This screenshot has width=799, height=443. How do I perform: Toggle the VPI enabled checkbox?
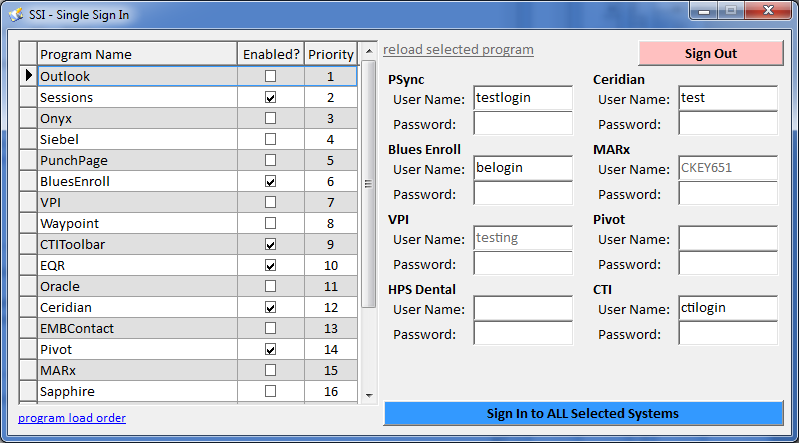[271, 202]
